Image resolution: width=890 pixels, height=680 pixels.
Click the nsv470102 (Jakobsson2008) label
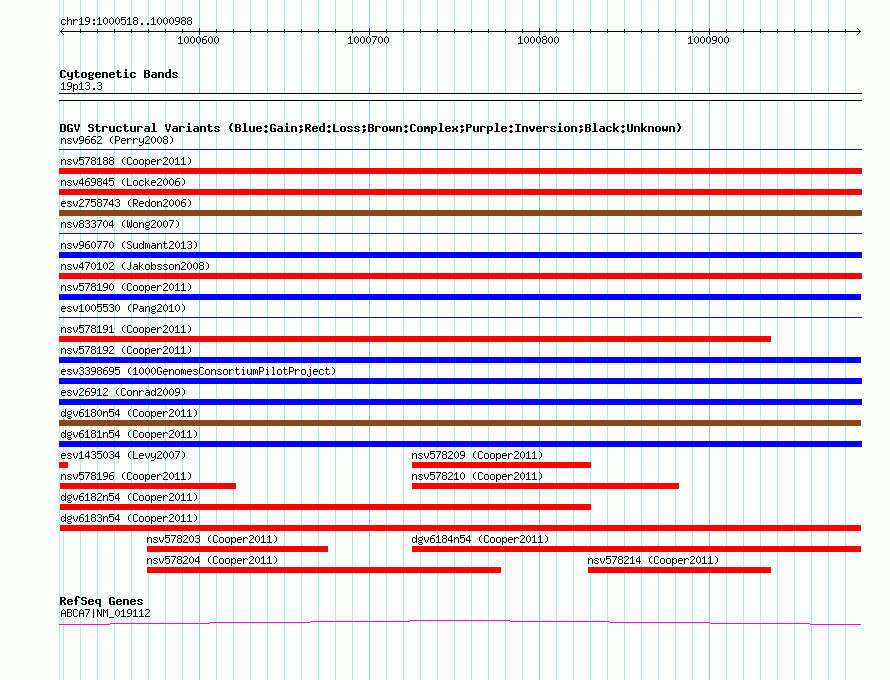tap(135, 266)
